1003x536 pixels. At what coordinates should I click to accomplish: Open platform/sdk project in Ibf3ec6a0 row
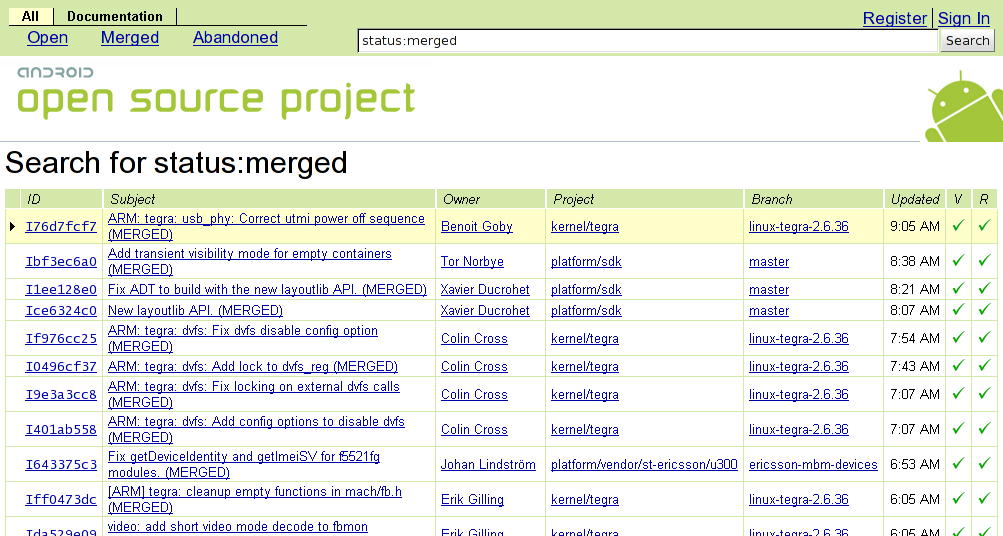586,262
